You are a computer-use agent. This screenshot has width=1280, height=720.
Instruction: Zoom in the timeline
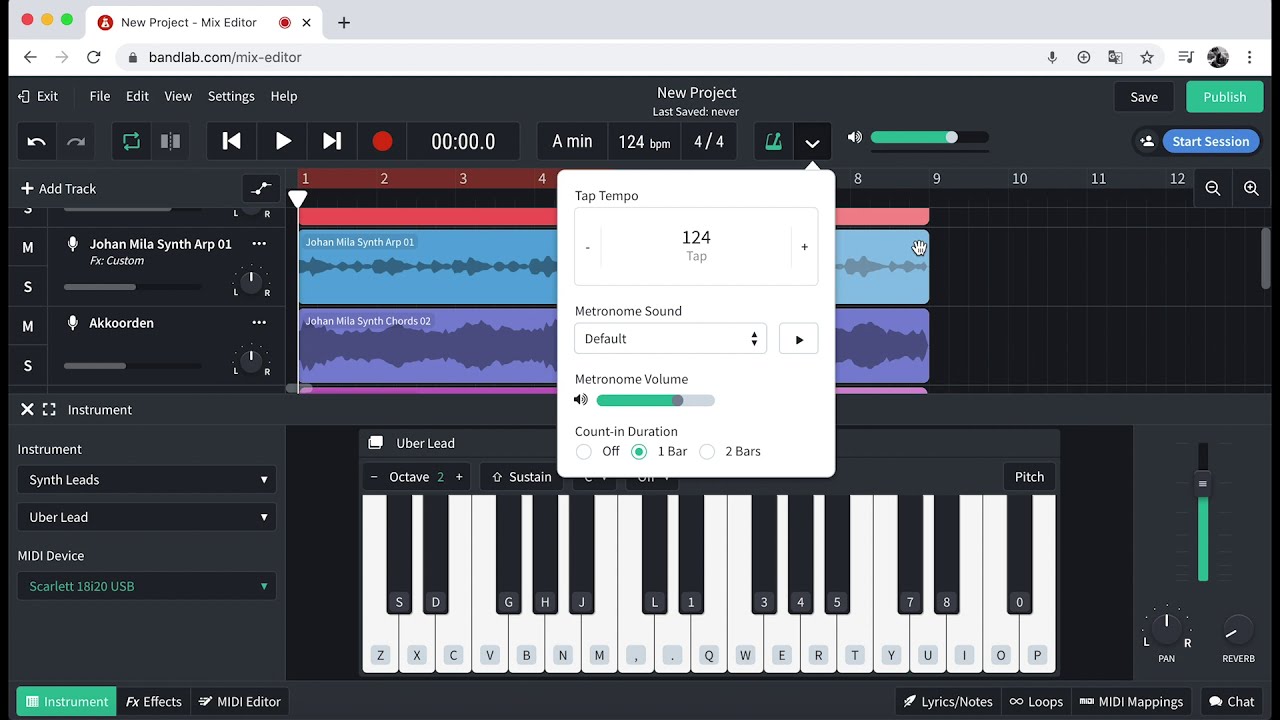click(1251, 188)
